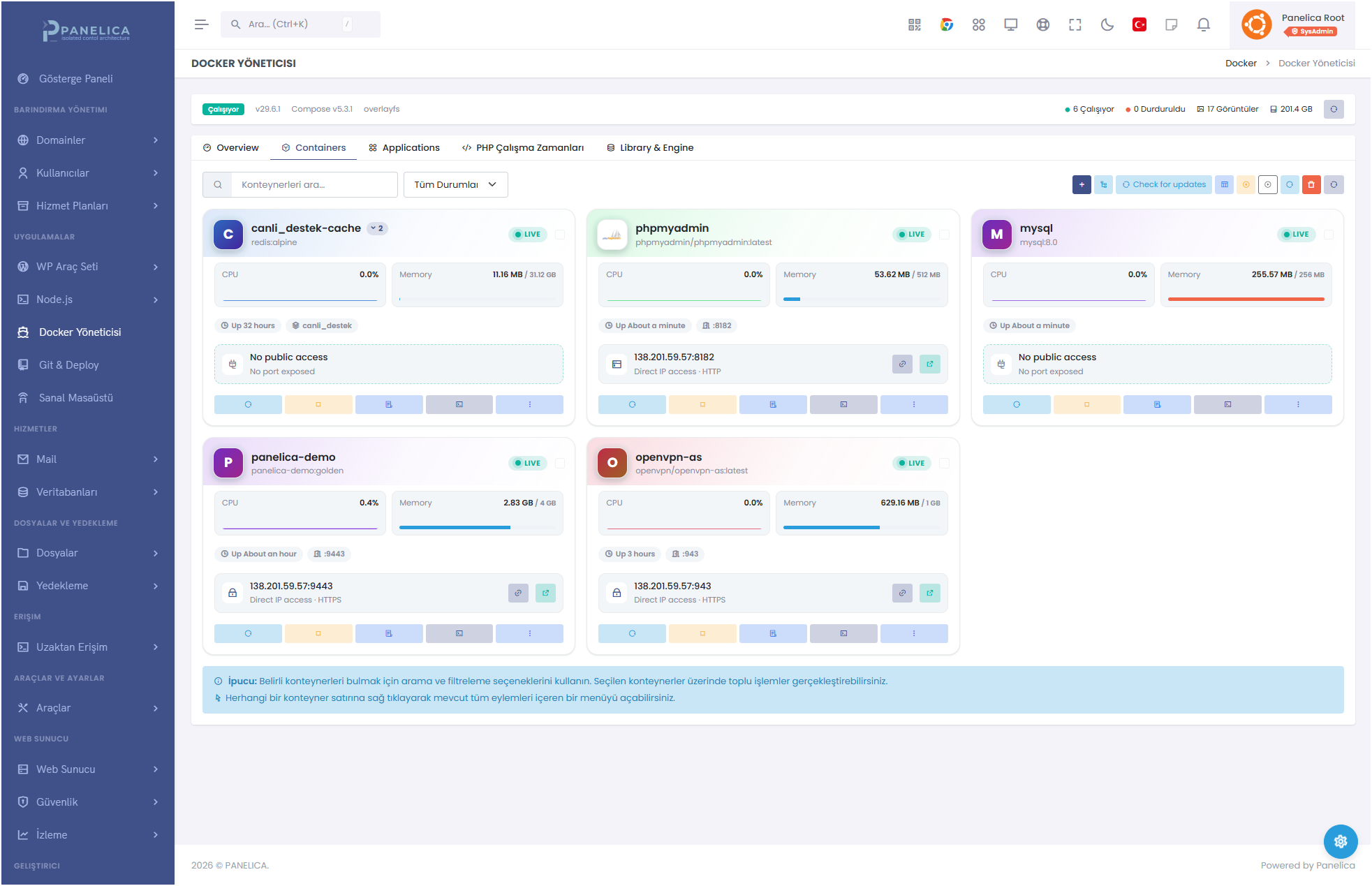1372x886 pixels.
Task: Click openvpn-as memory usage bar
Action: click(x=862, y=528)
